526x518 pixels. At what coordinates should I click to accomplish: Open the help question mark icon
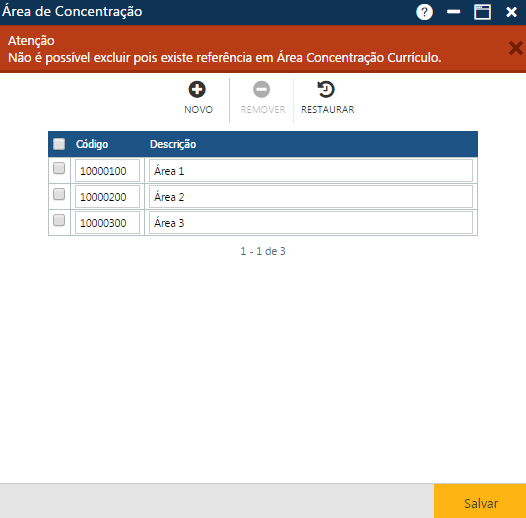424,12
